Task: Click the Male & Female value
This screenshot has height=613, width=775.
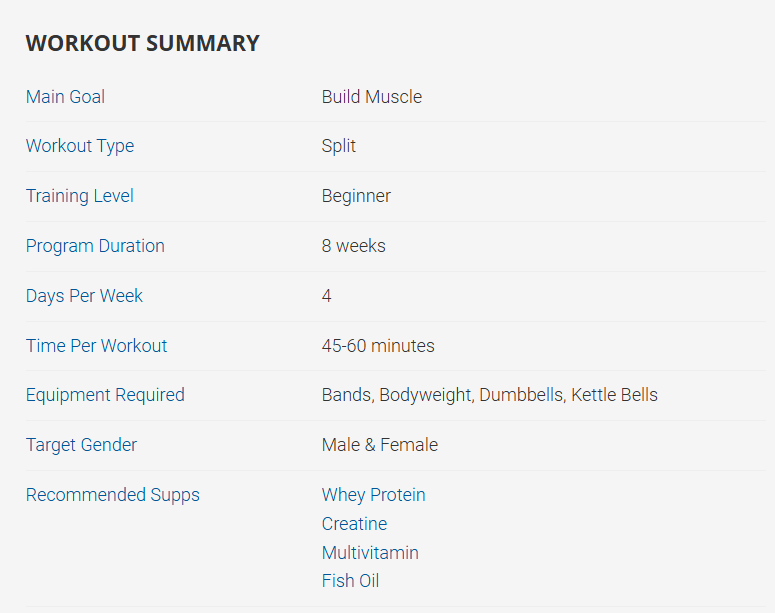Action: pyautogui.click(x=380, y=445)
